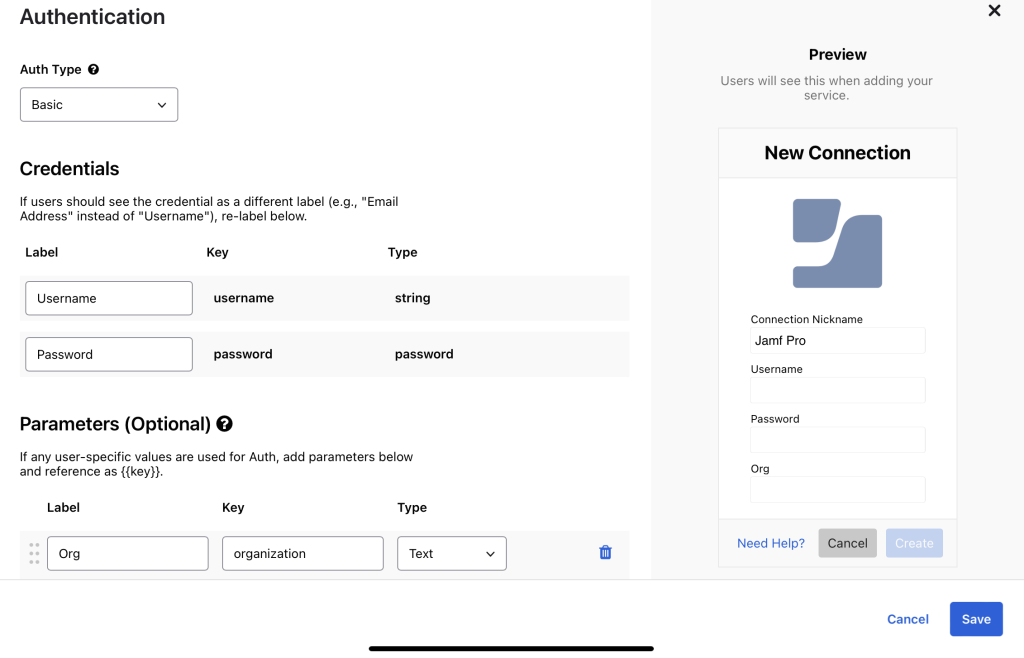Image resolution: width=1024 pixels, height=658 pixels.
Task: Click the blue Cancel link at bottom
Action: tap(908, 619)
